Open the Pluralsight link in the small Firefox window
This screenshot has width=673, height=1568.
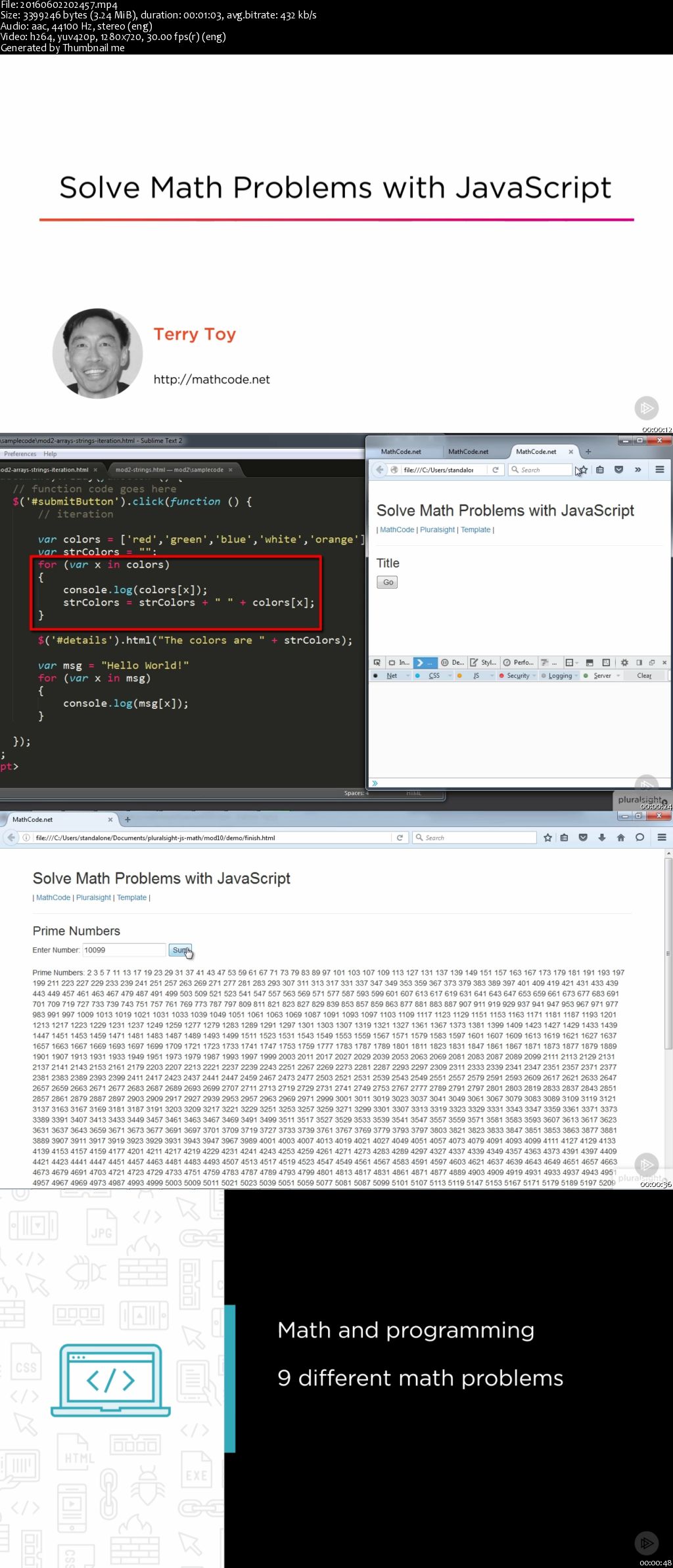[x=438, y=529]
